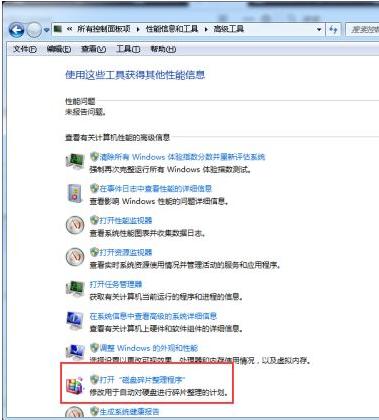Open the 查看(V) menu
This screenshot has height=420, width=379.
pos(93,49)
